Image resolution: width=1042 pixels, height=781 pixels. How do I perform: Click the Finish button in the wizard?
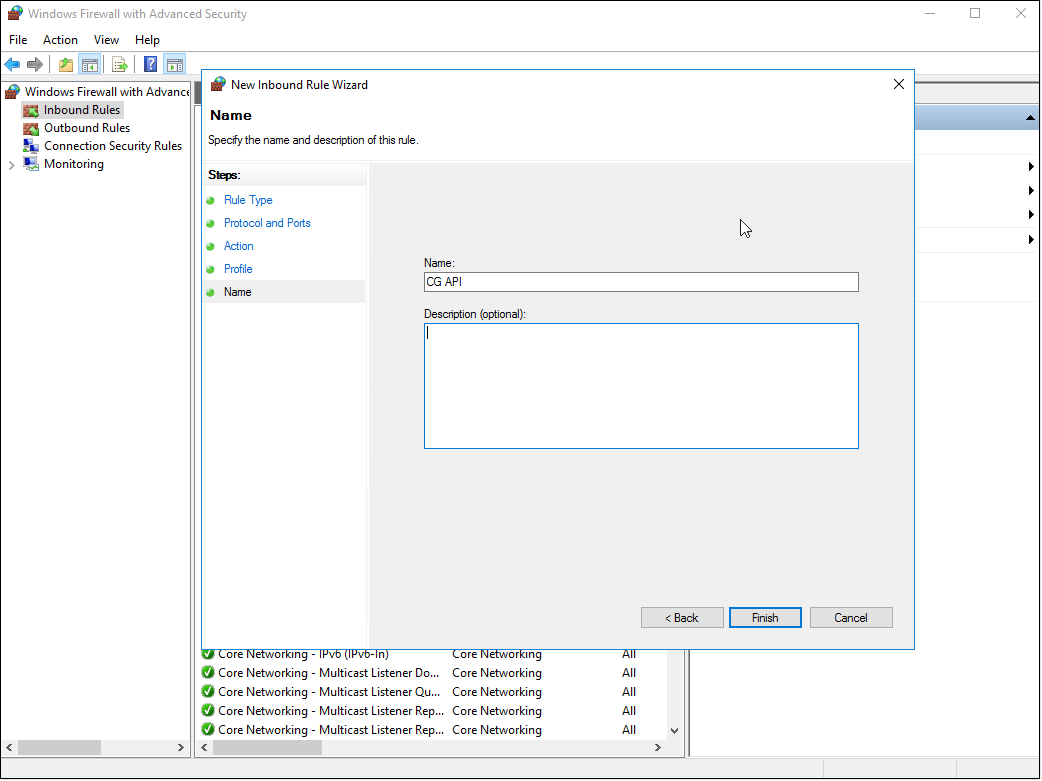(764, 617)
